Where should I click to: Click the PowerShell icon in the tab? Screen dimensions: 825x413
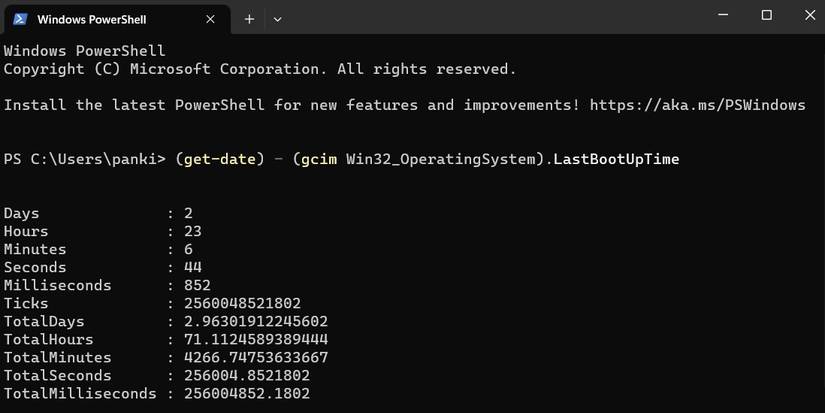click(20, 19)
